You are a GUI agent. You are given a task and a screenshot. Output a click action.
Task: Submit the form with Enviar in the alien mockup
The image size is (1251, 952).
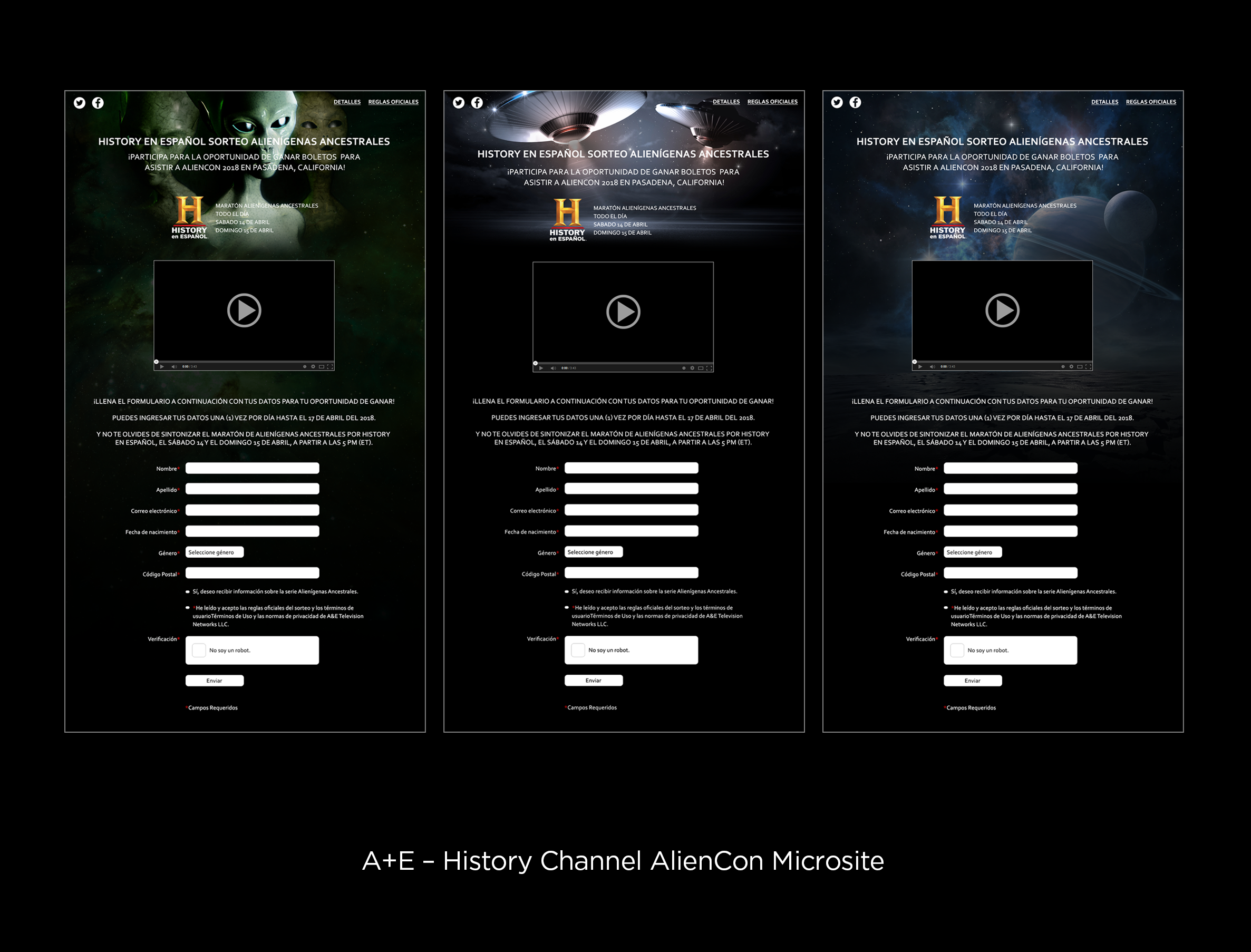click(x=215, y=681)
